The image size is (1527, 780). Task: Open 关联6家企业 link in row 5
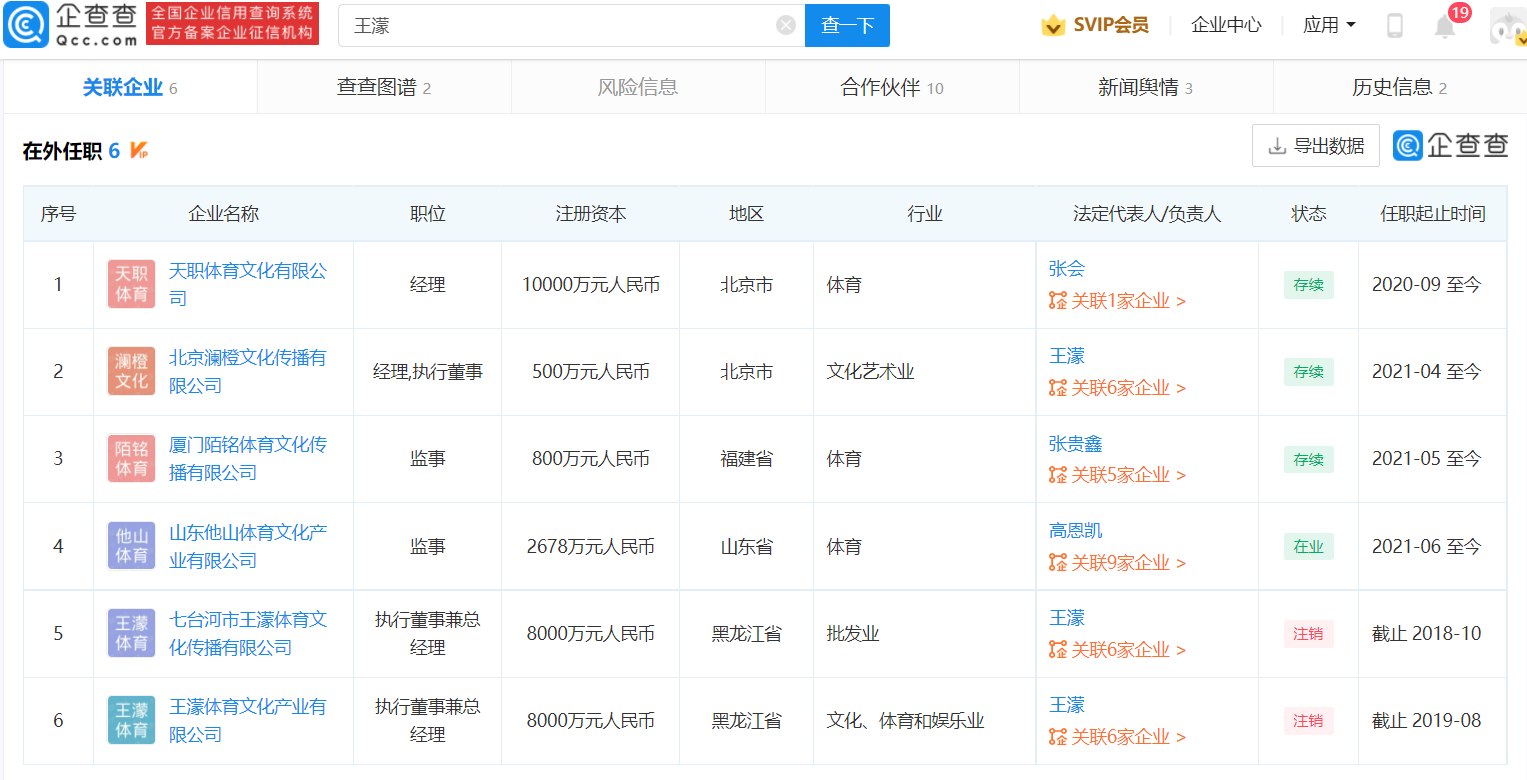(1117, 649)
